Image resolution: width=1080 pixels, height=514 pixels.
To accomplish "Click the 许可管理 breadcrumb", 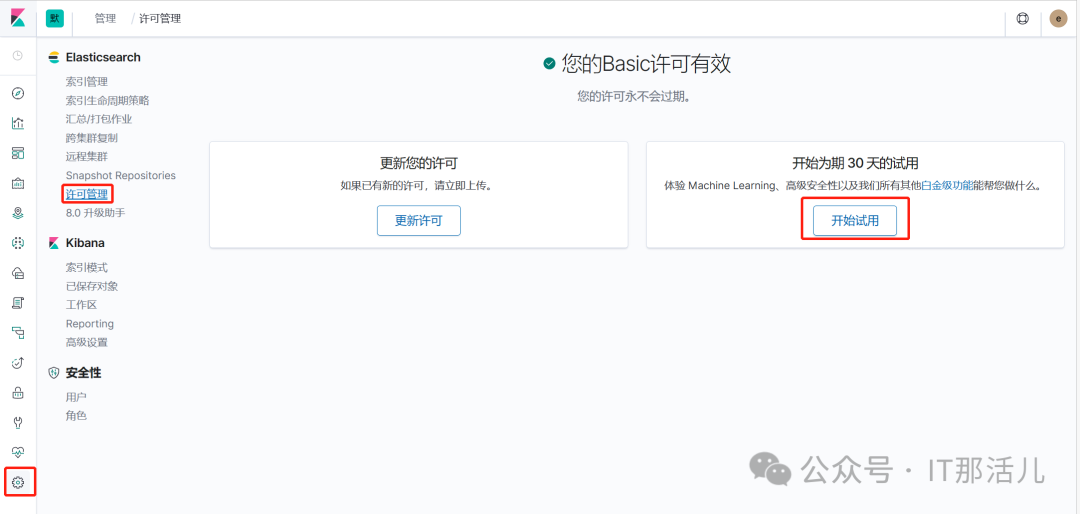I will tap(160, 19).
